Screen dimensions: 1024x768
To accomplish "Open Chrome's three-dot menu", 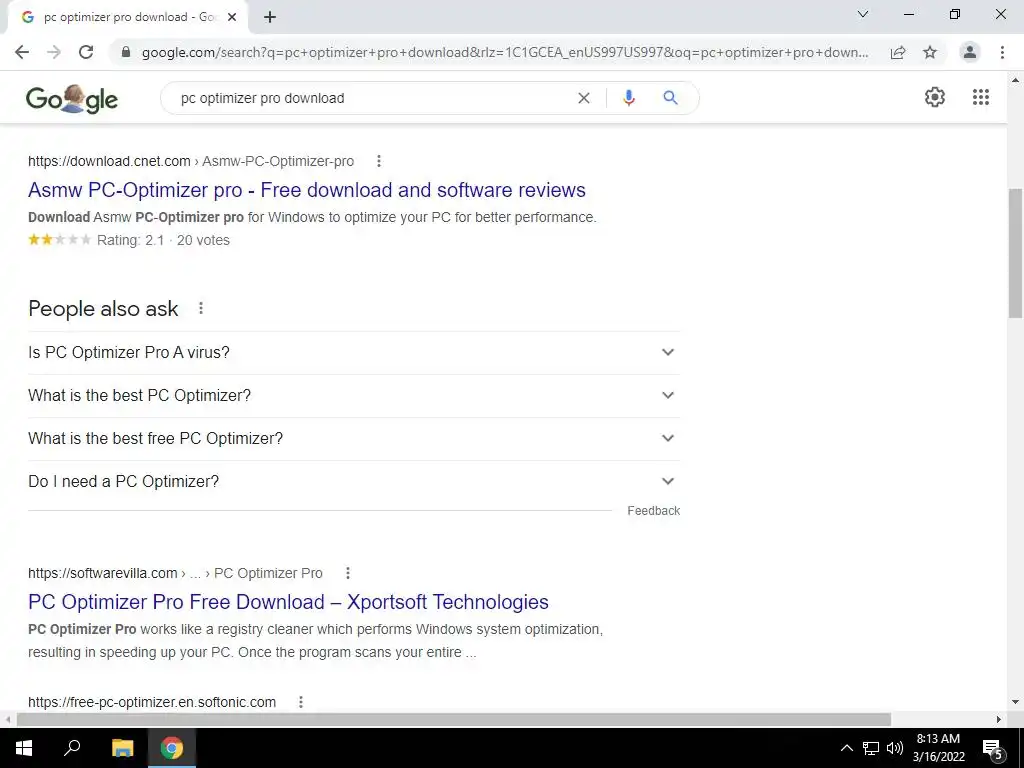I will [x=1002, y=52].
